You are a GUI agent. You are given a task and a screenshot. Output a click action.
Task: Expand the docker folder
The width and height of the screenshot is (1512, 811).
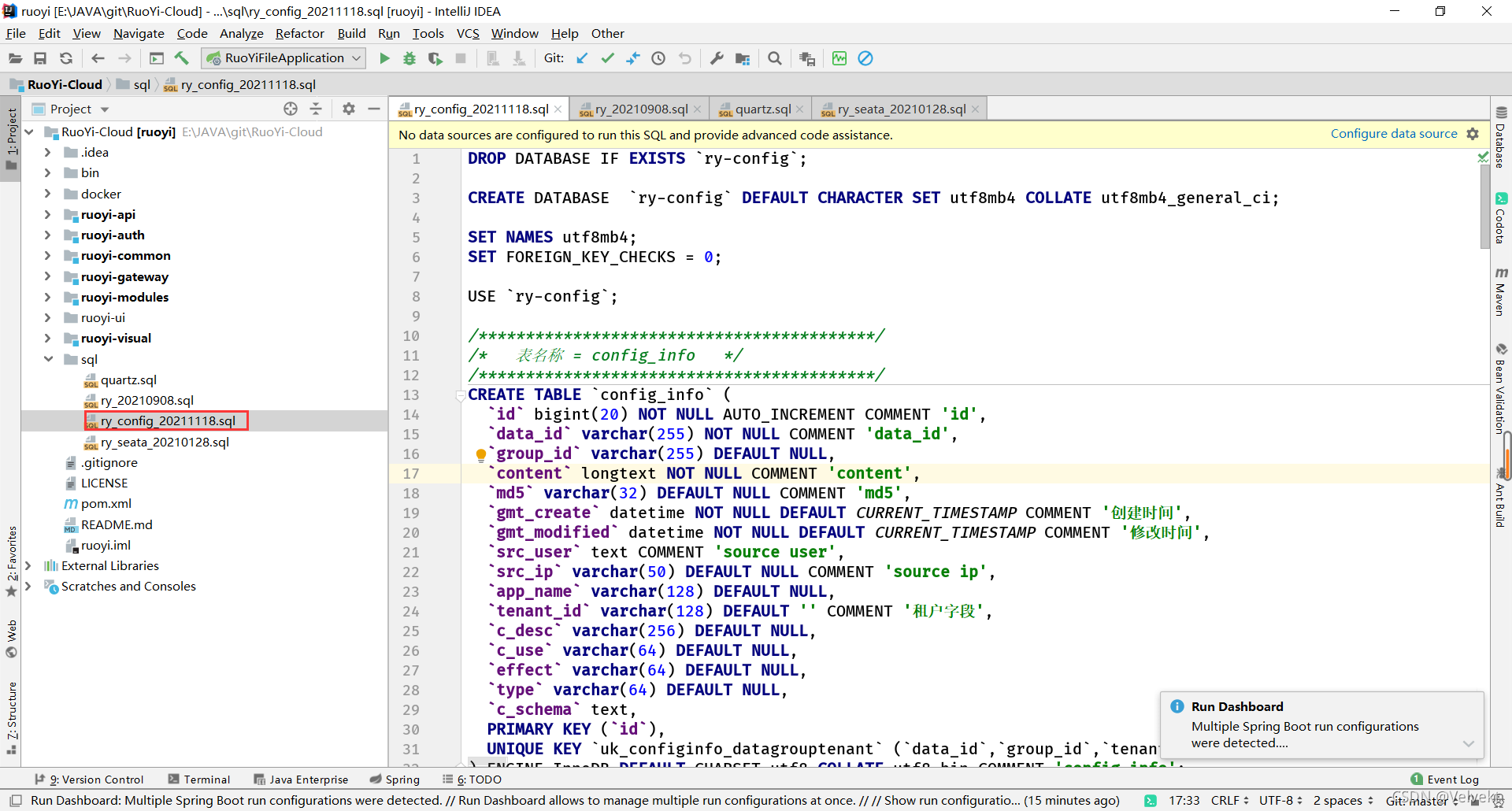47,194
